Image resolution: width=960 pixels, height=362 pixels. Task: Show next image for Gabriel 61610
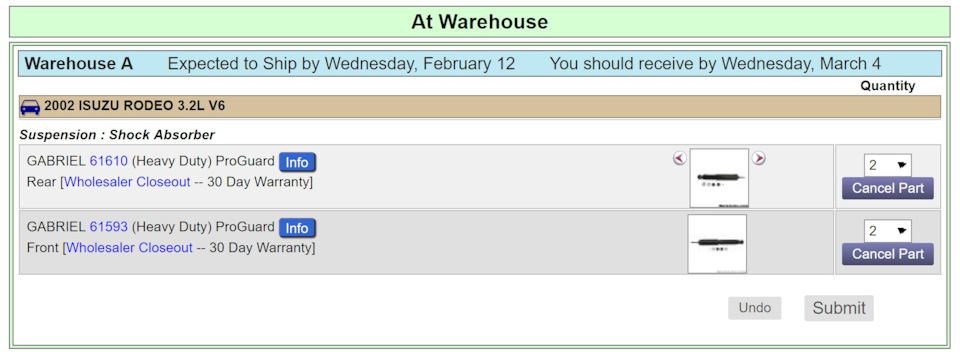(759, 158)
